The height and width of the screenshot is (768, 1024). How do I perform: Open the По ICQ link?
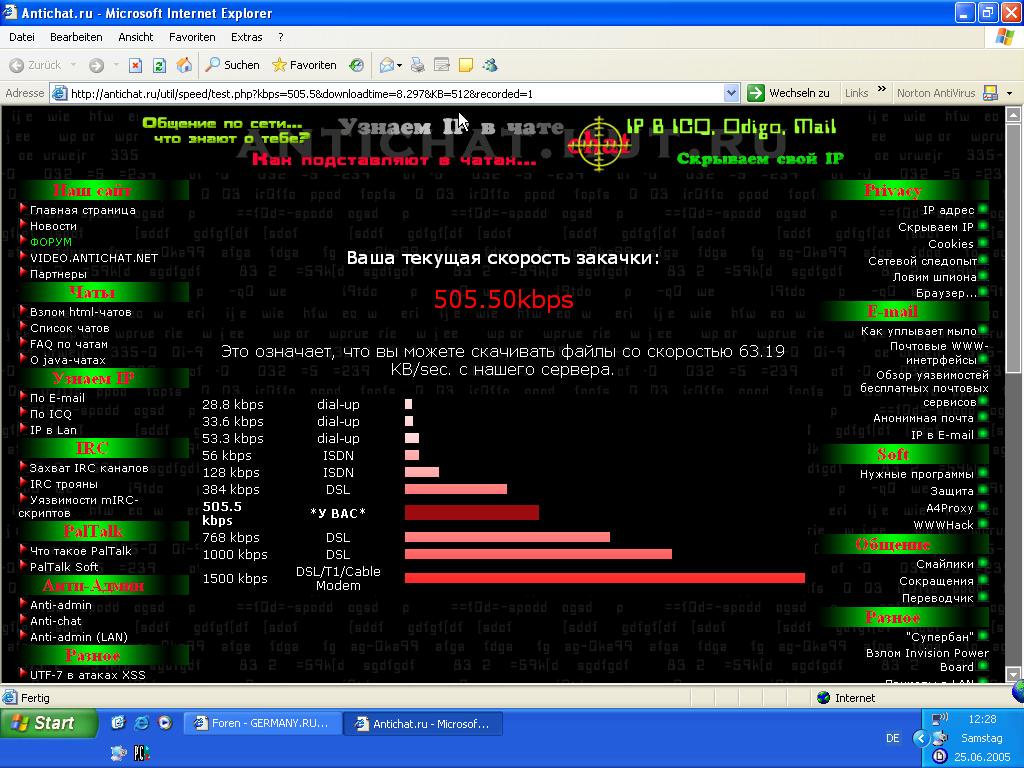51,414
